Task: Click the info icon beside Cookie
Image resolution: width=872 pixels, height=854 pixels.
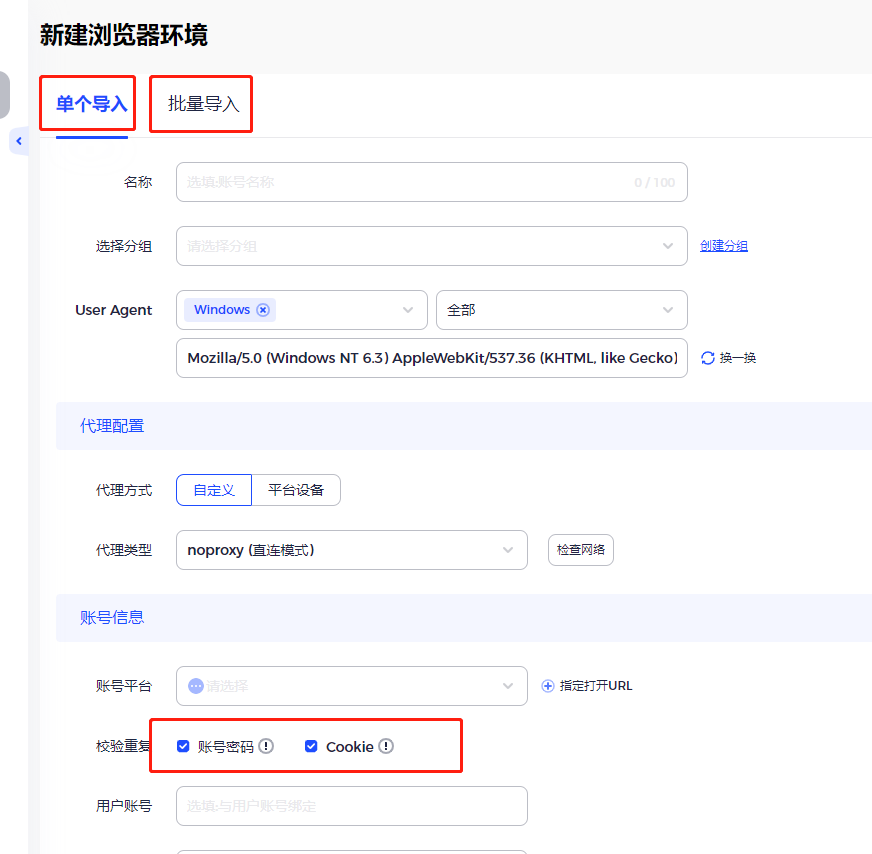Action: 386,746
